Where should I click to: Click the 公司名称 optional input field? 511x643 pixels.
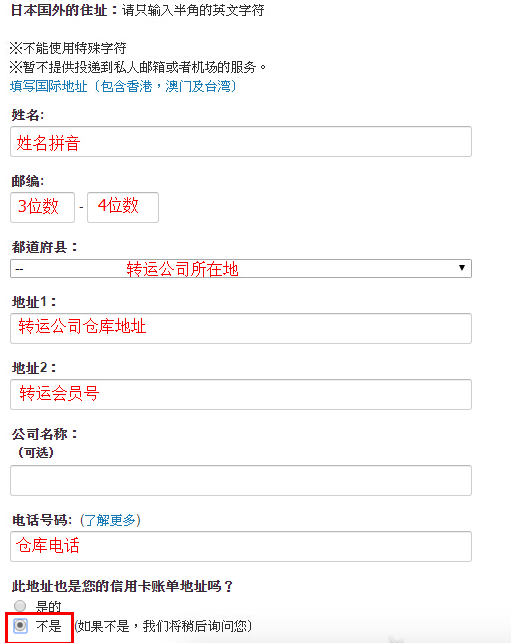[x=241, y=481]
